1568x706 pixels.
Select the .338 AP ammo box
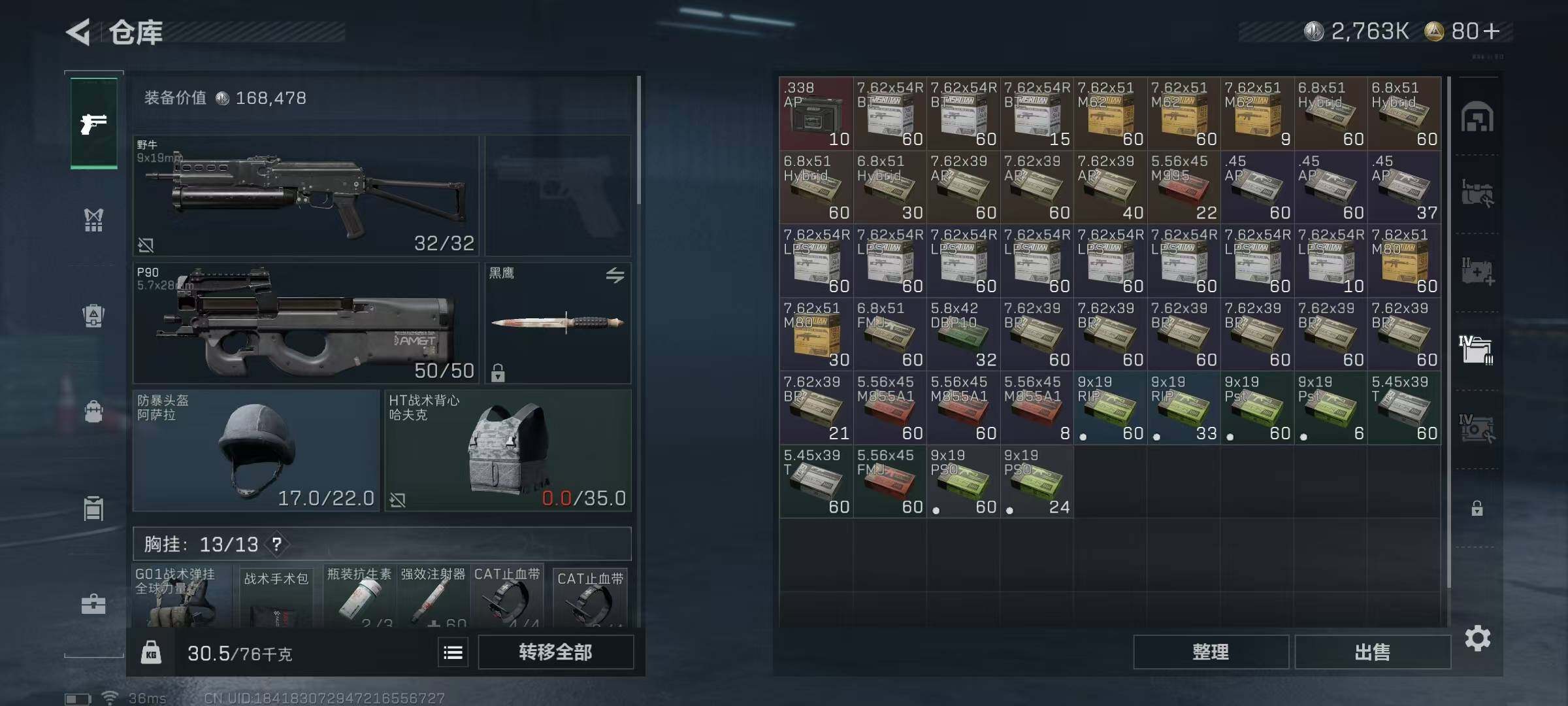click(x=815, y=113)
